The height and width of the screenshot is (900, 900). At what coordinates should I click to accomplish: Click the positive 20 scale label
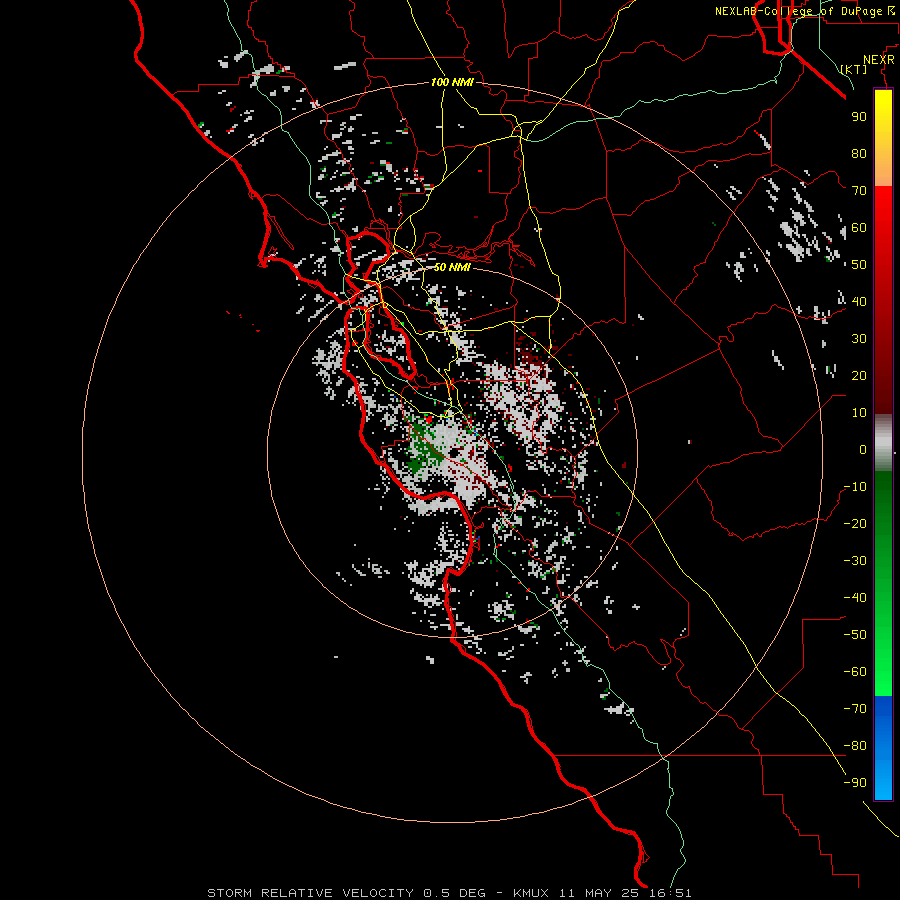click(859, 375)
